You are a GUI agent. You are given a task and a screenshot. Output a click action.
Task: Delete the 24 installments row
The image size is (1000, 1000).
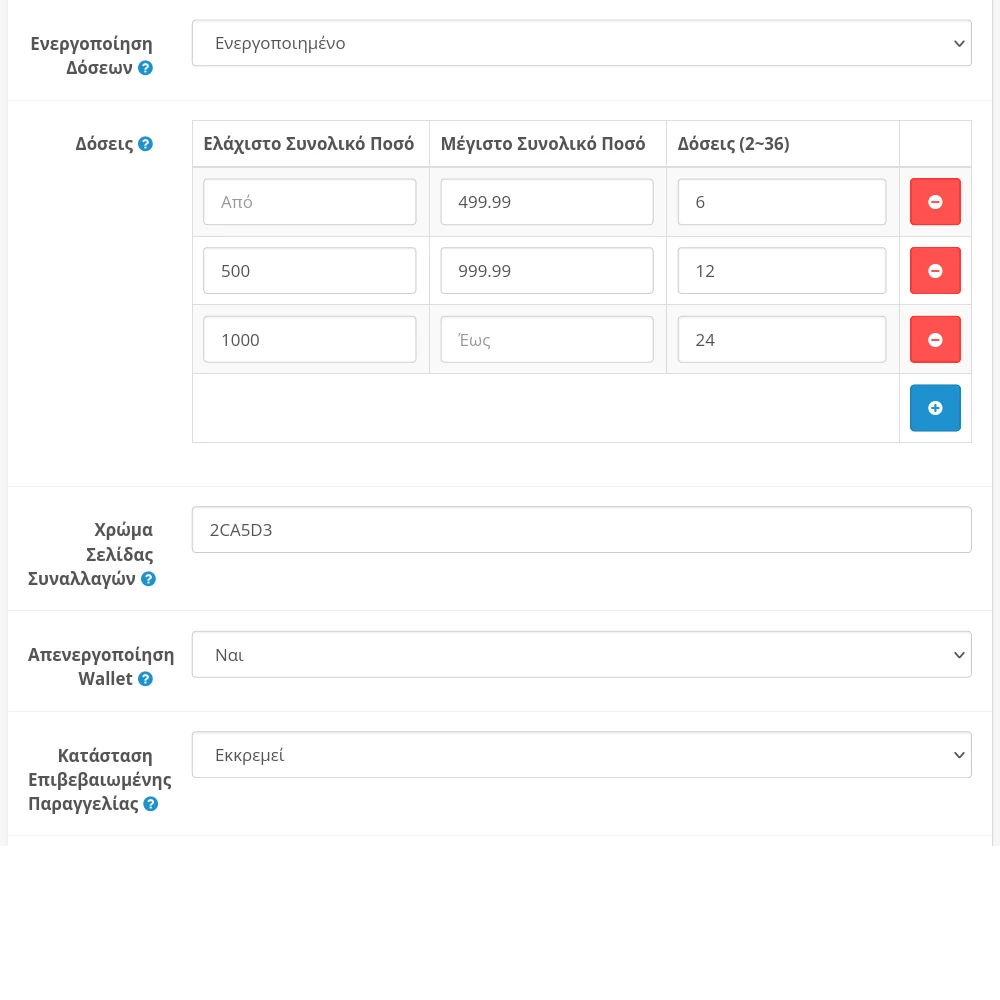pyautogui.click(x=935, y=340)
